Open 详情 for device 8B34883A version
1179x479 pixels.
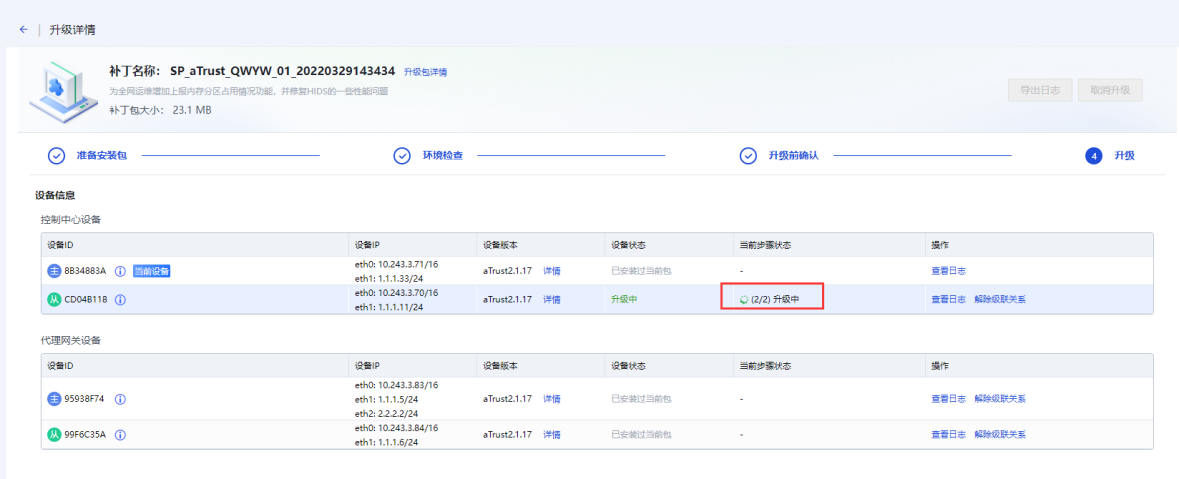[551, 271]
